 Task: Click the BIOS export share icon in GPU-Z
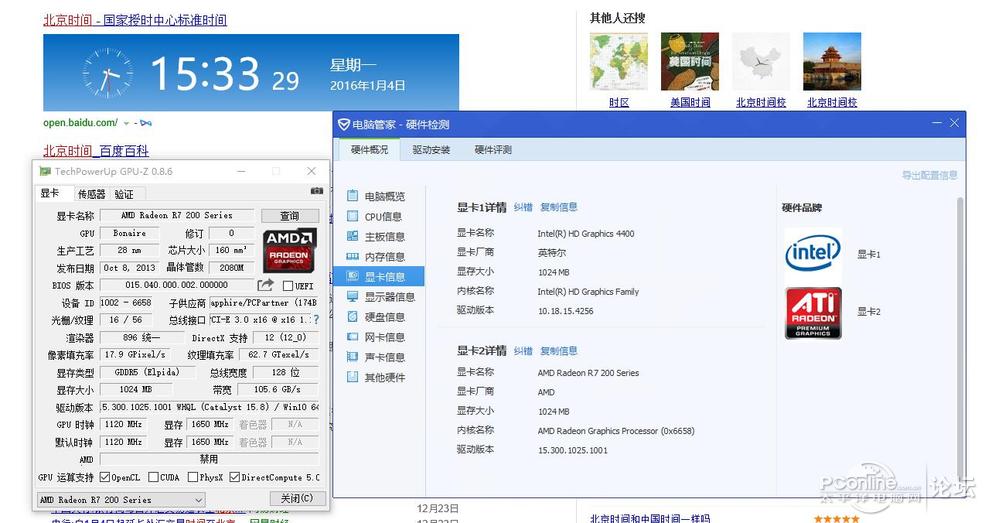coord(266,285)
